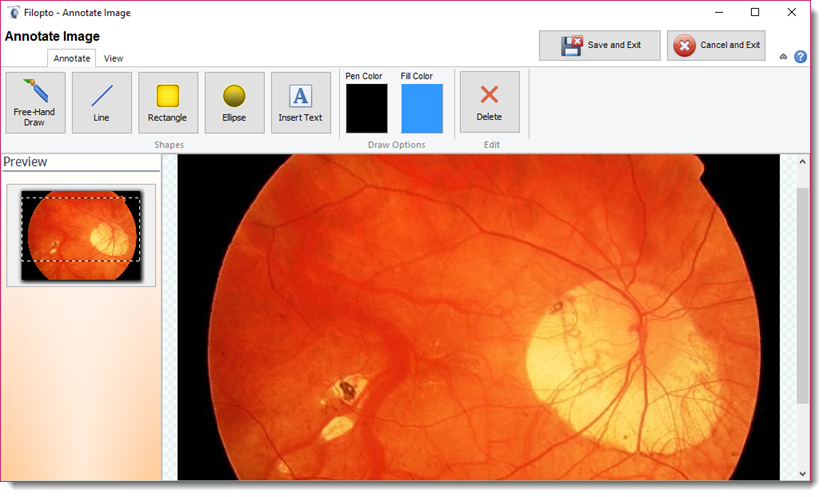
Task: Minimize the Annotate Image window
Action: pyautogui.click(x=719, y=12)
